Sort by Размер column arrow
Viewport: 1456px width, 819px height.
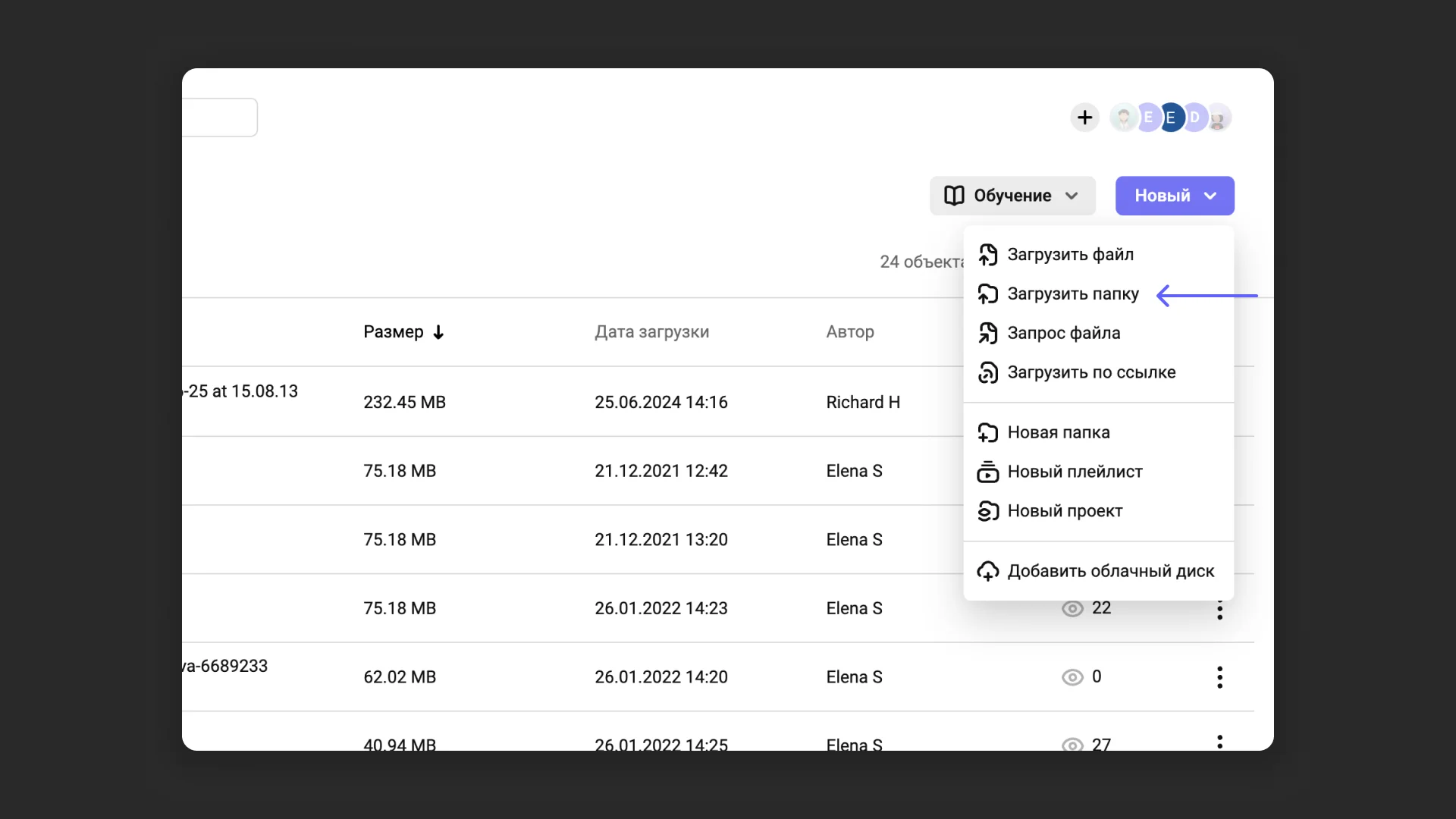point(438,332)
